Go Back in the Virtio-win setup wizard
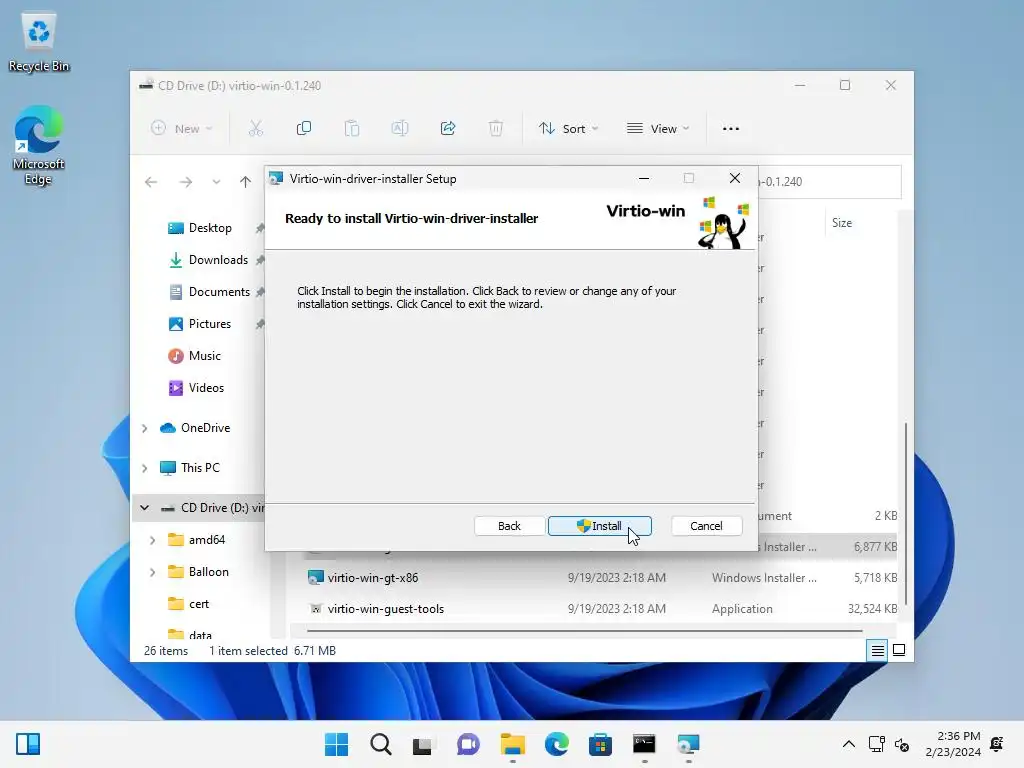 tap(509, 526)
